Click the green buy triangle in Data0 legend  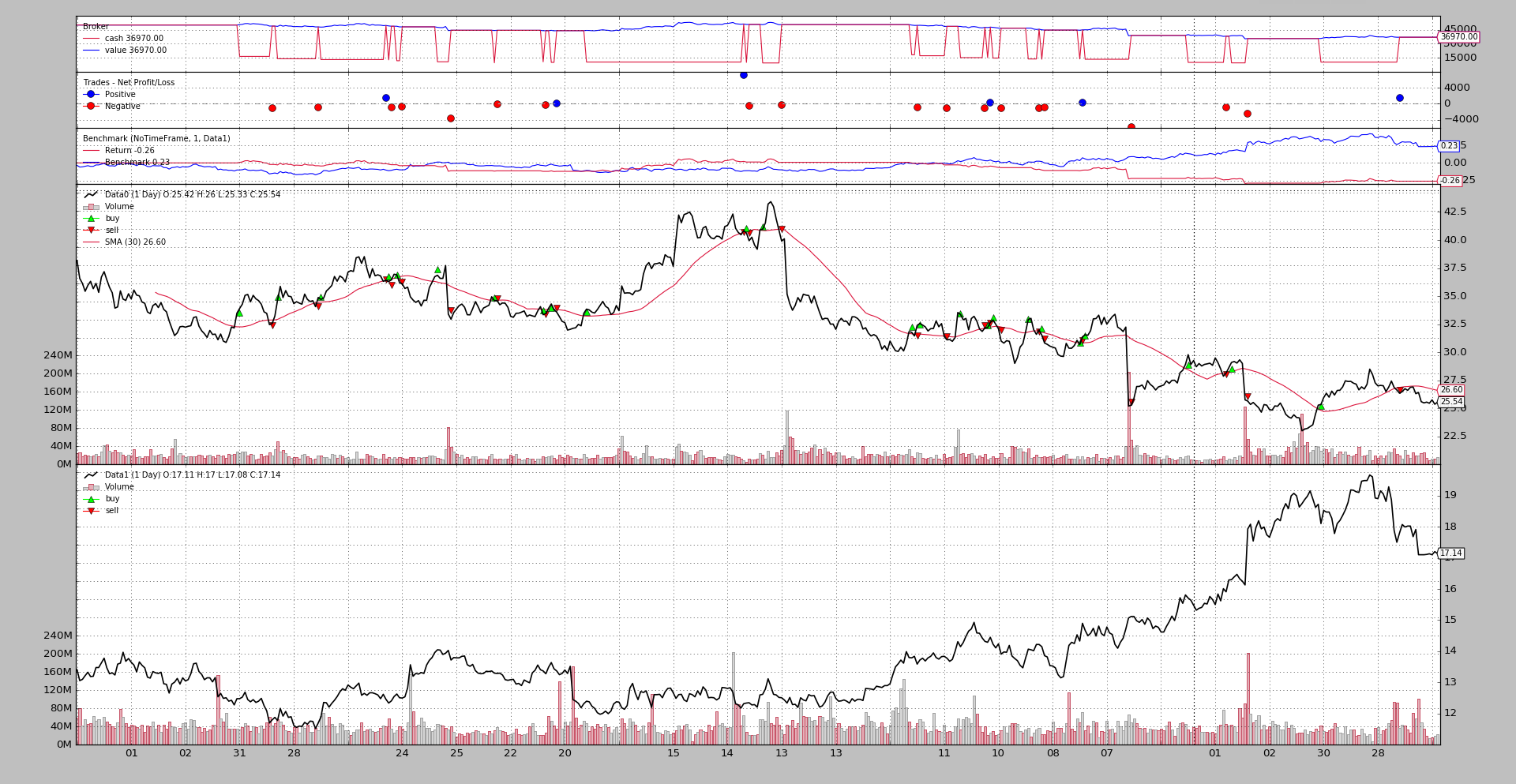[91, 219]
